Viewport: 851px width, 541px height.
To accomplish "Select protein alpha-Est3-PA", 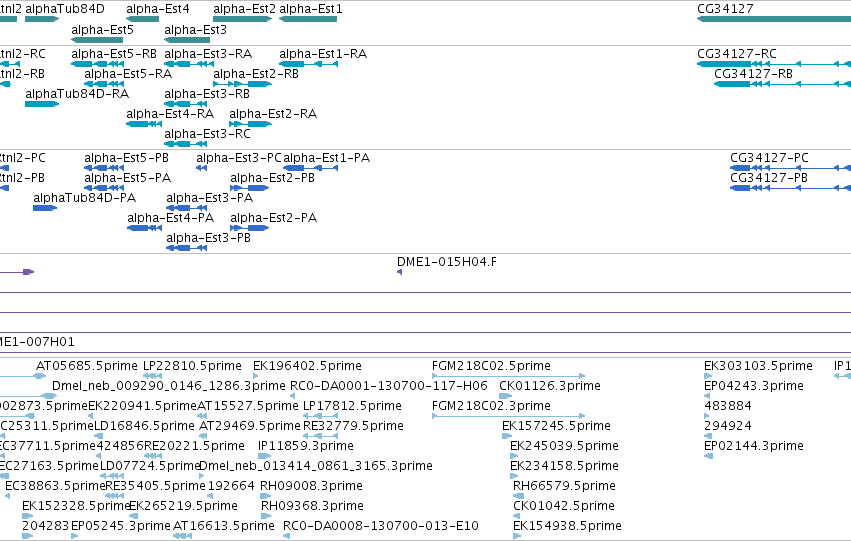I will pyautogui.click(x=187, y=208).
